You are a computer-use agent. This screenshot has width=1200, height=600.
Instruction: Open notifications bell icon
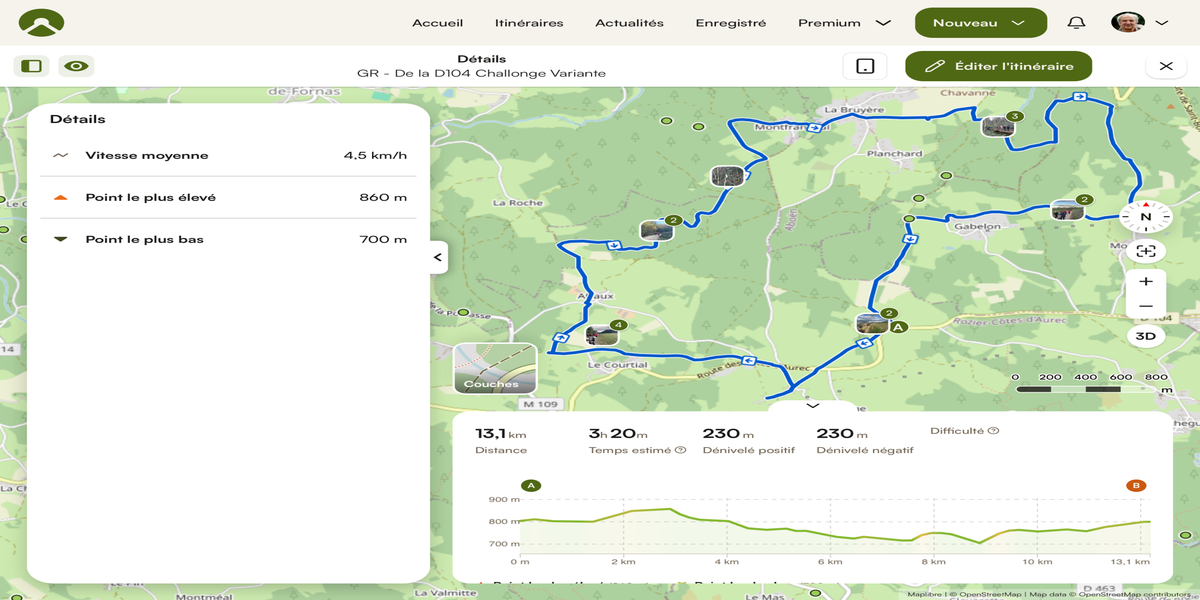pyautogui.click(x=1076, y=23)
